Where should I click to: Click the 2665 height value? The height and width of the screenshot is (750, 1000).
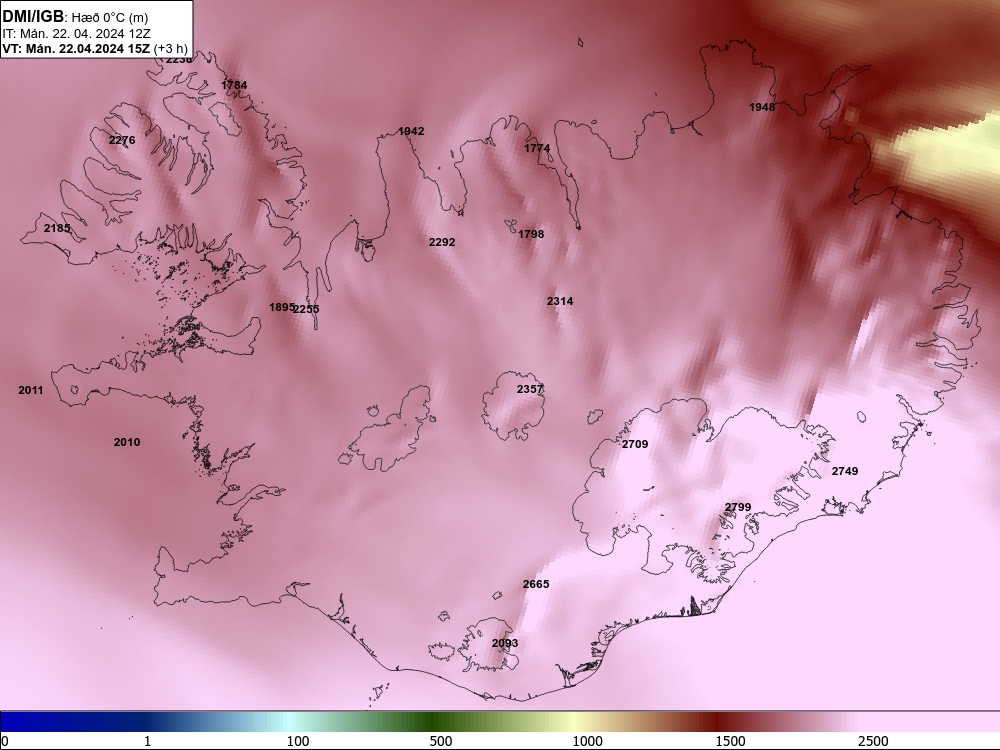536,584
